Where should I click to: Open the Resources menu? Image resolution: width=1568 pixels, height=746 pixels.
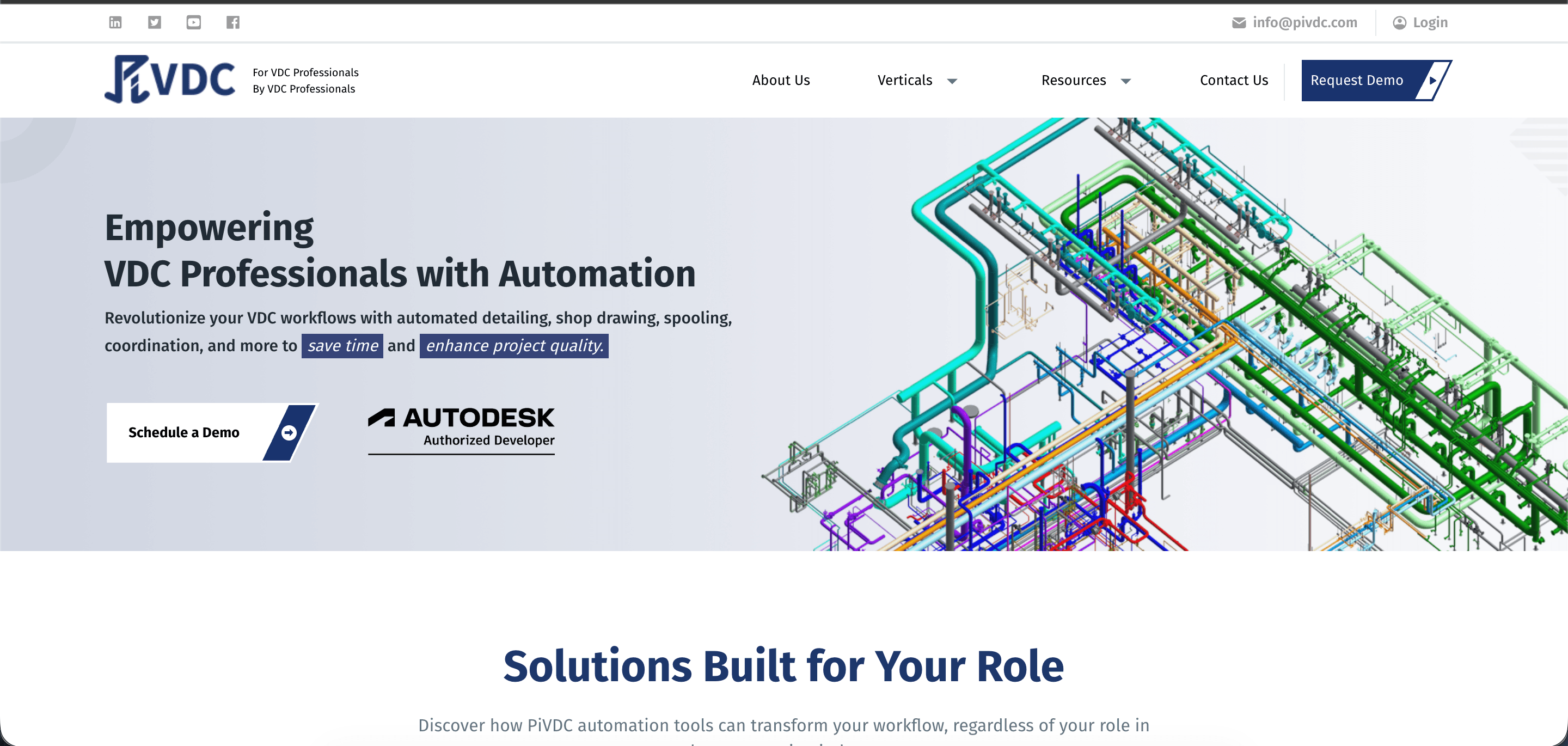[x=1073, y=81]
